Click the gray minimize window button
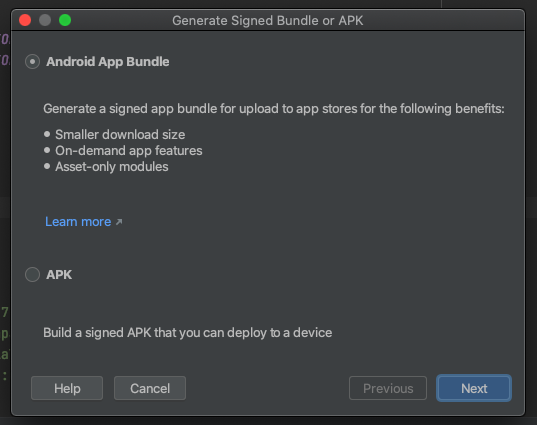Viewport: 537px width, 425px height. (x=45, y=20)
